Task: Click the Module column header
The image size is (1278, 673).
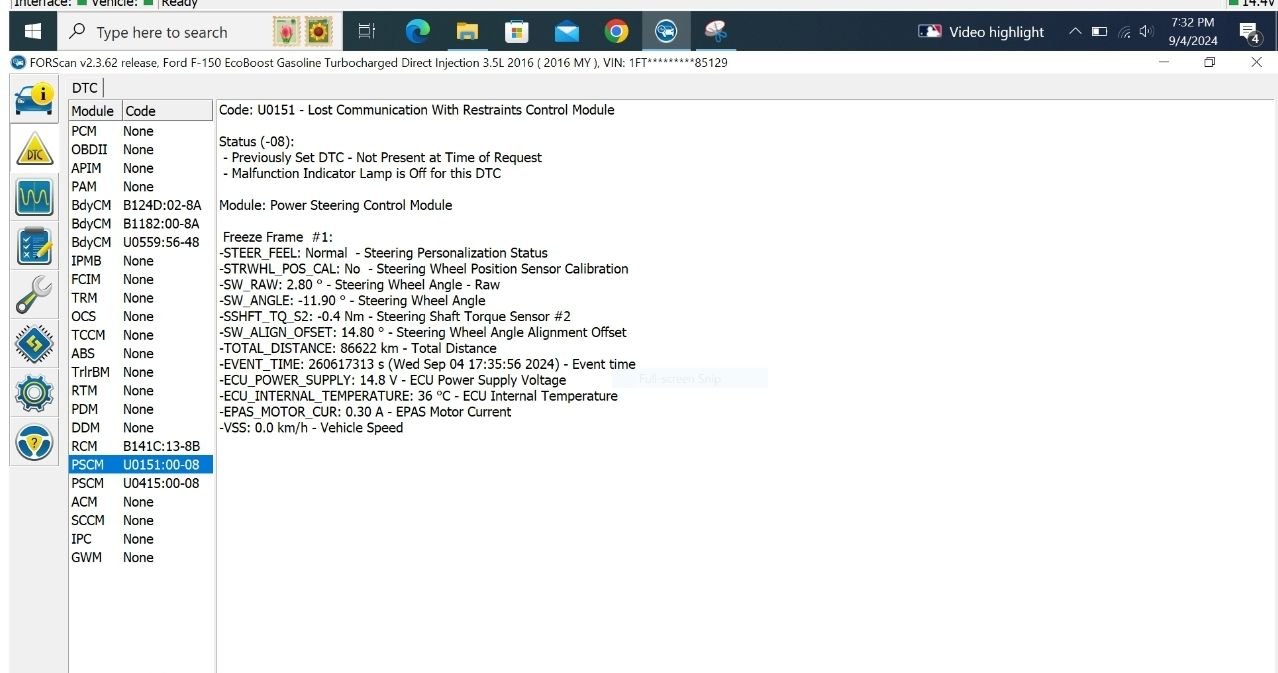Action: point(92,110)
